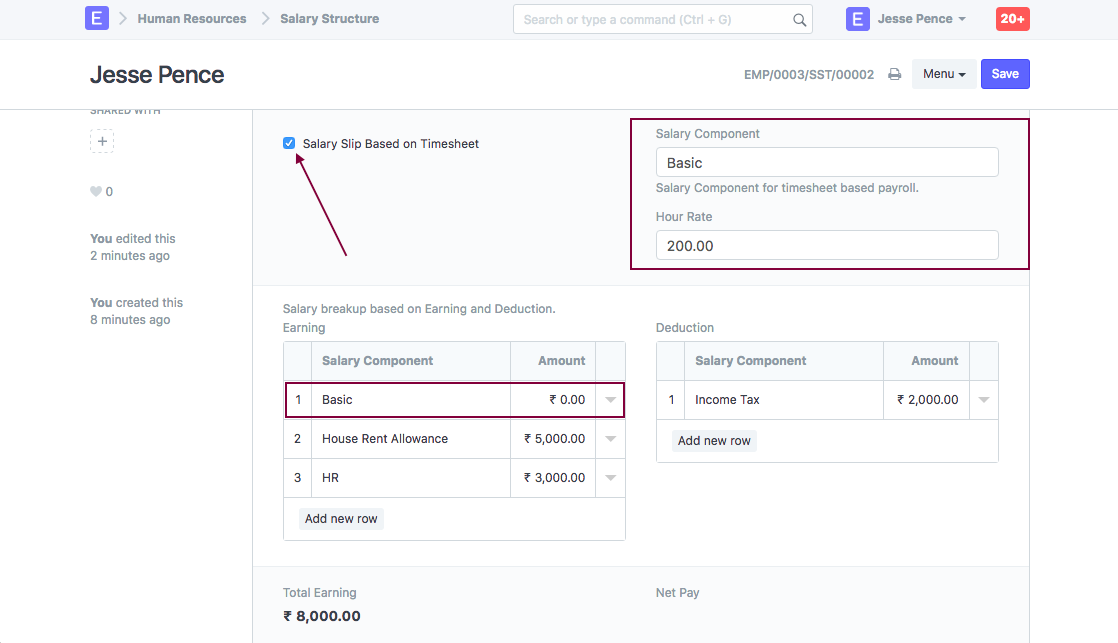1118x643 pixels.
Task: Click the Save button
Action: point(1005,74)
